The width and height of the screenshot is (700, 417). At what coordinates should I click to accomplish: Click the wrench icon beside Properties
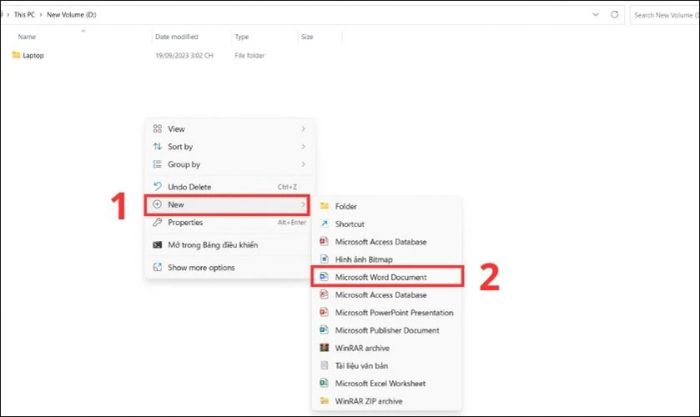point(157,222)
